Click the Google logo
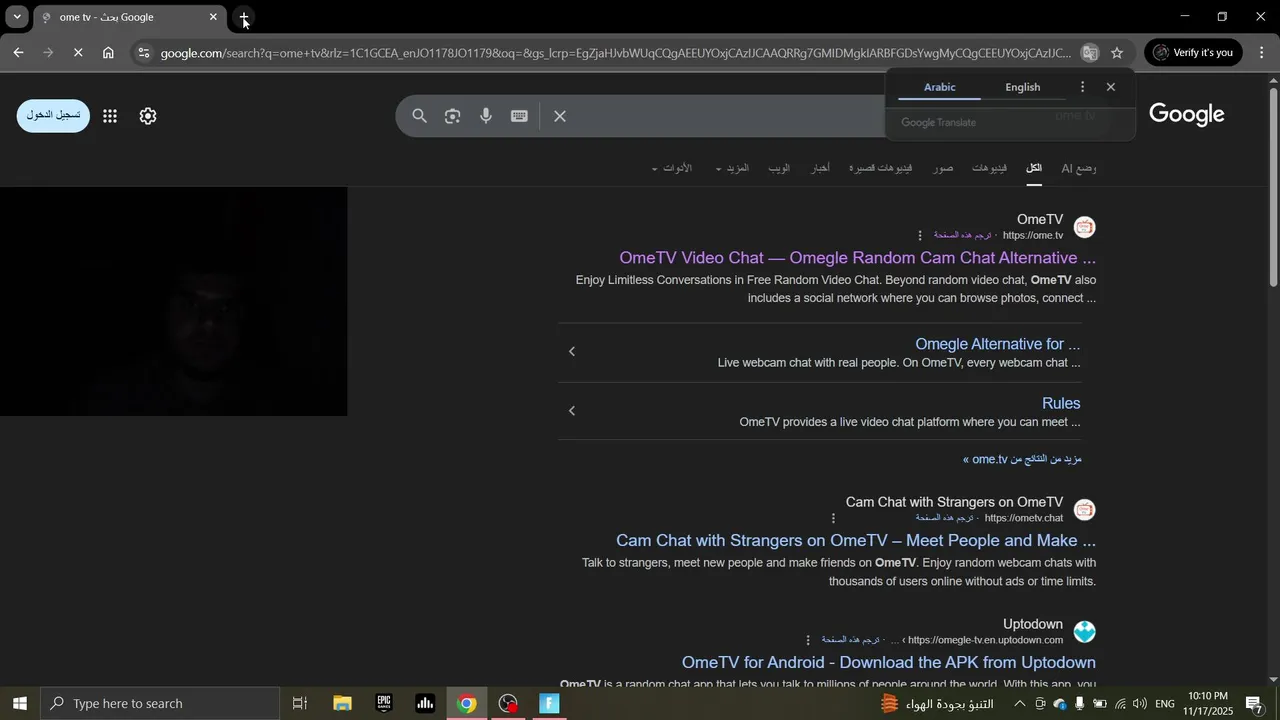Screen dimensions: 1280x720 click(1187, 115)
